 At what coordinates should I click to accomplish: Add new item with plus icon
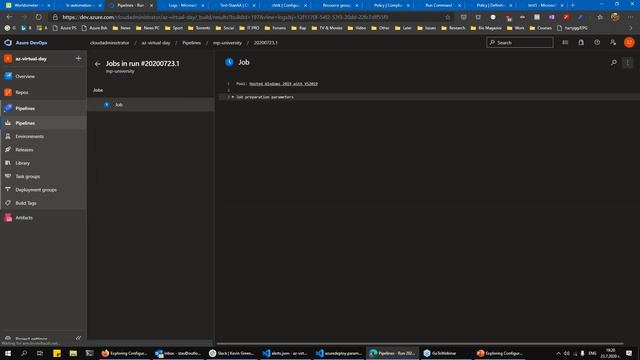78,59
